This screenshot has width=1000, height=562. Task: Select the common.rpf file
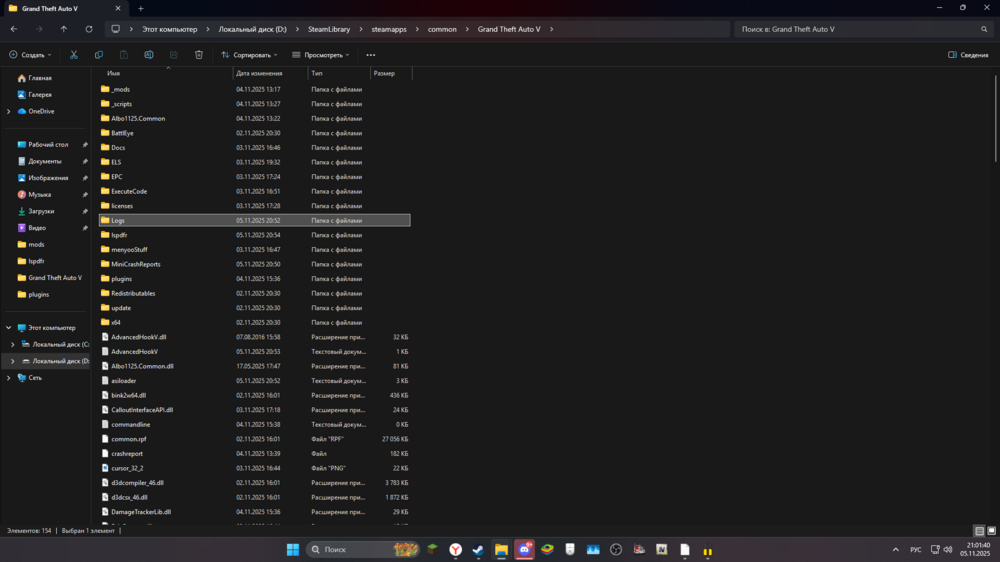click(254, 439)
